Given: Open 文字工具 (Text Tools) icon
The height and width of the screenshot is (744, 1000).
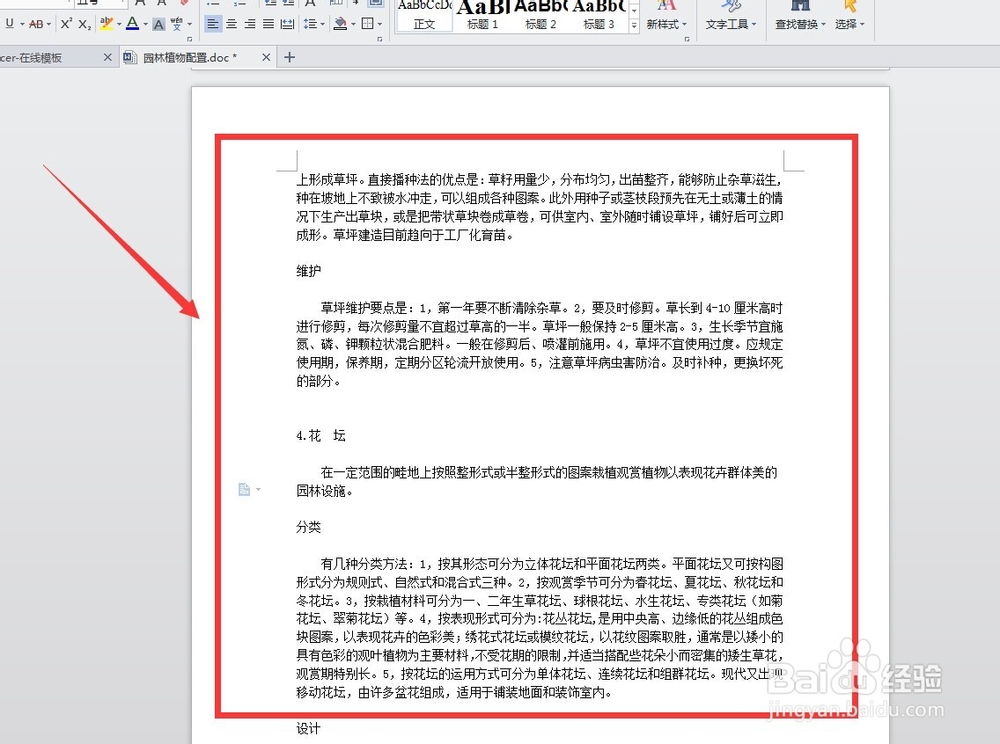Looking at the screenshot, I should click(731, 15).
